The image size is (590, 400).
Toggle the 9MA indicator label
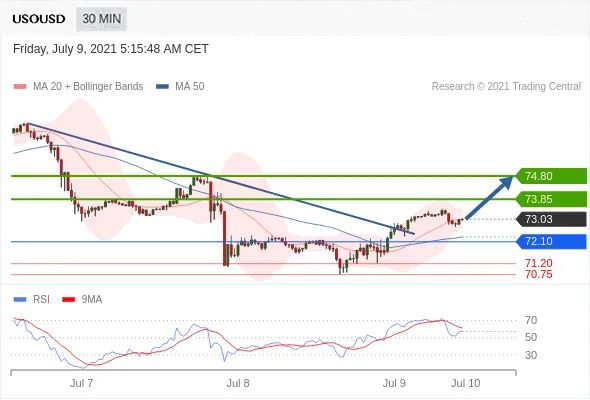click(92, 300)
